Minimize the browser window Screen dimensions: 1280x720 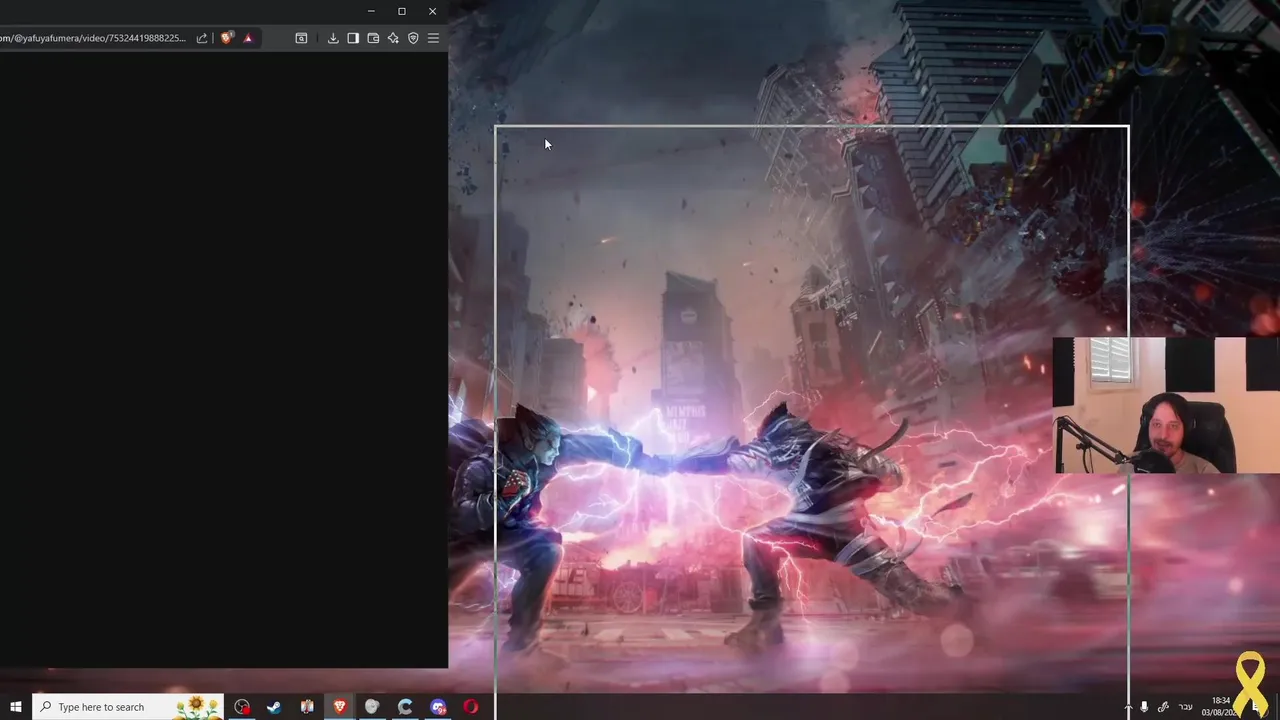tap(371, 11)
